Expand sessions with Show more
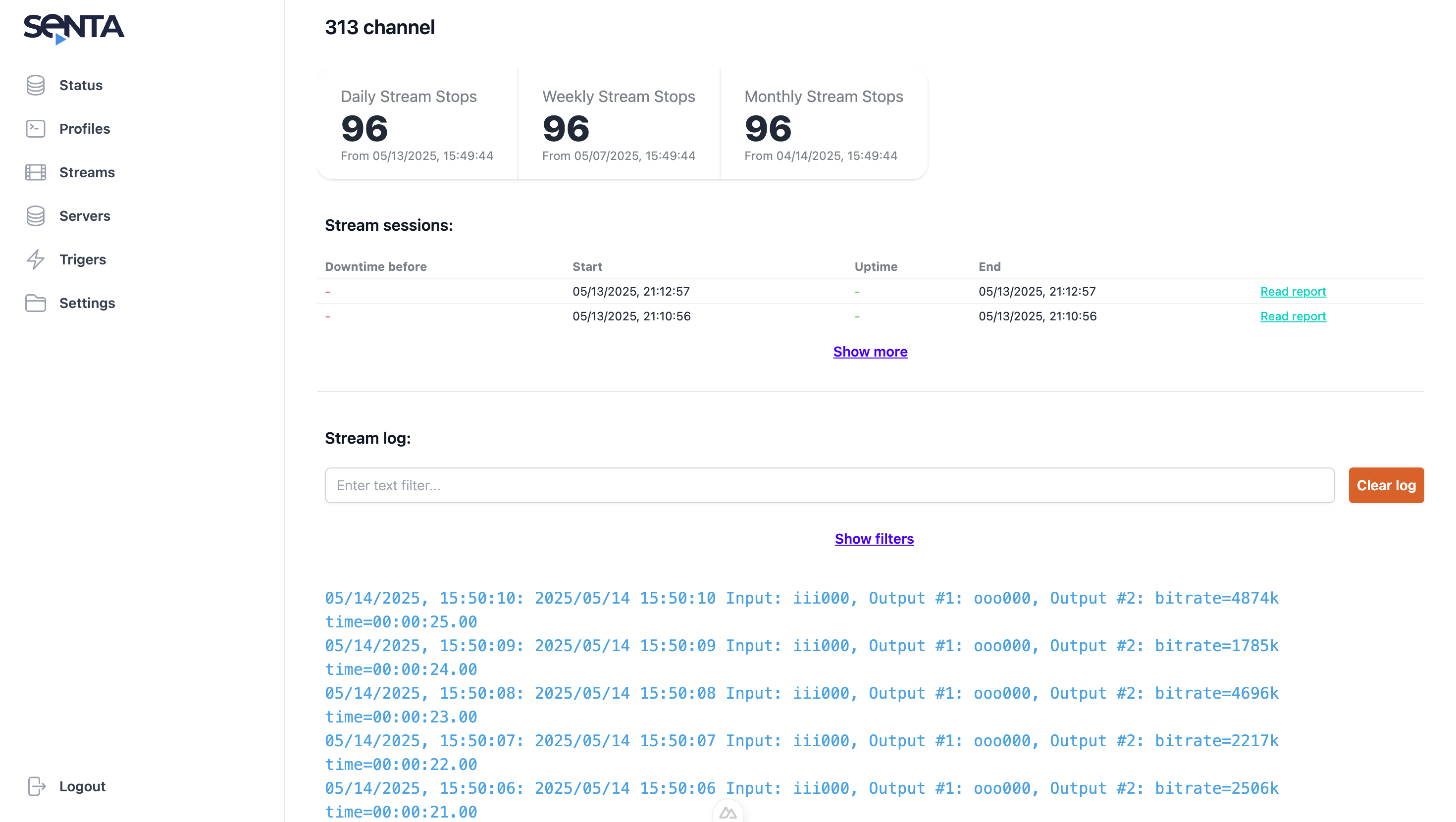This screenshot has height=822, width=1456. (870, 352)
